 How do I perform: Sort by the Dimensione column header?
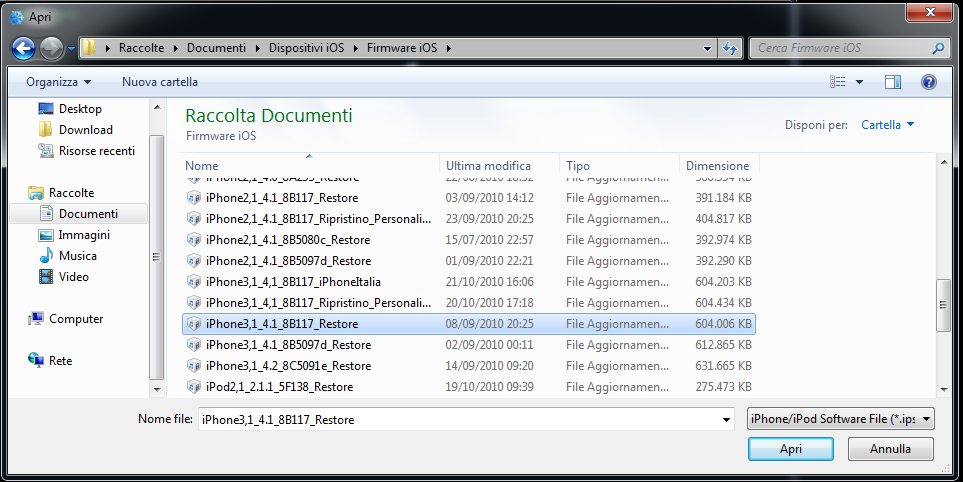[x=719, y=166]
